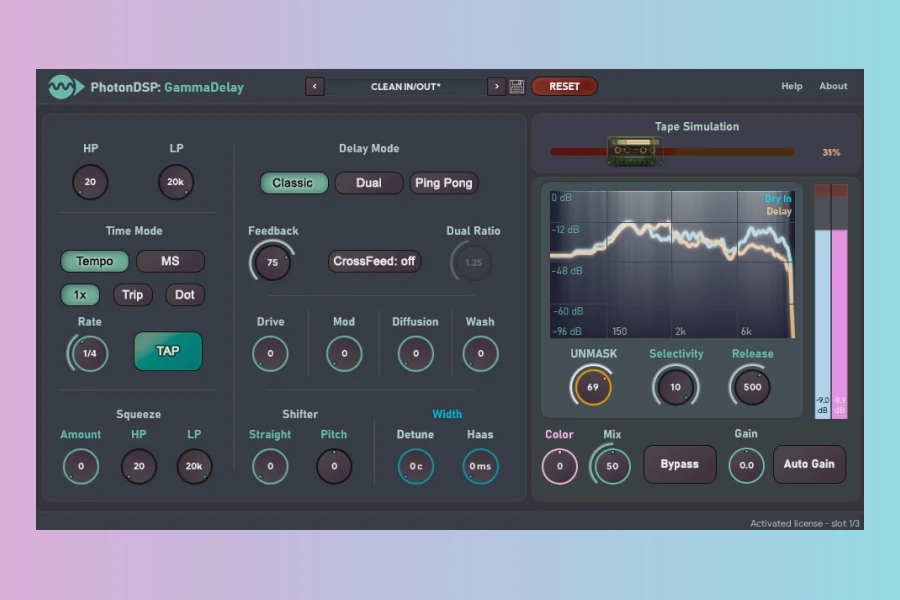Click the Diffusion knob
Image resolution: width=900 pixels, height=600 pixels.
[416, 354]
